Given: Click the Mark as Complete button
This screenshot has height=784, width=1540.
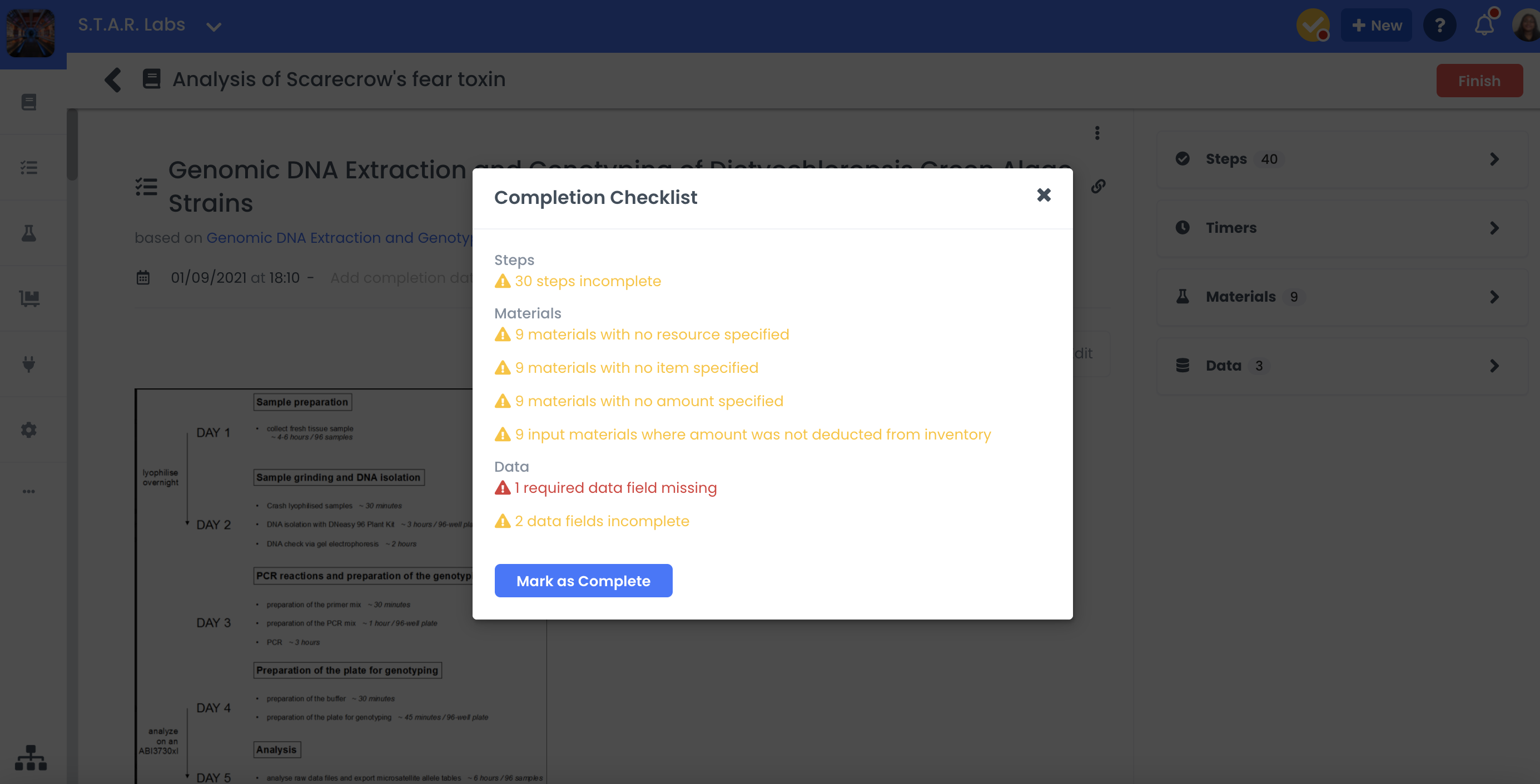Looking at the screenshot, I should coord(583,580).
